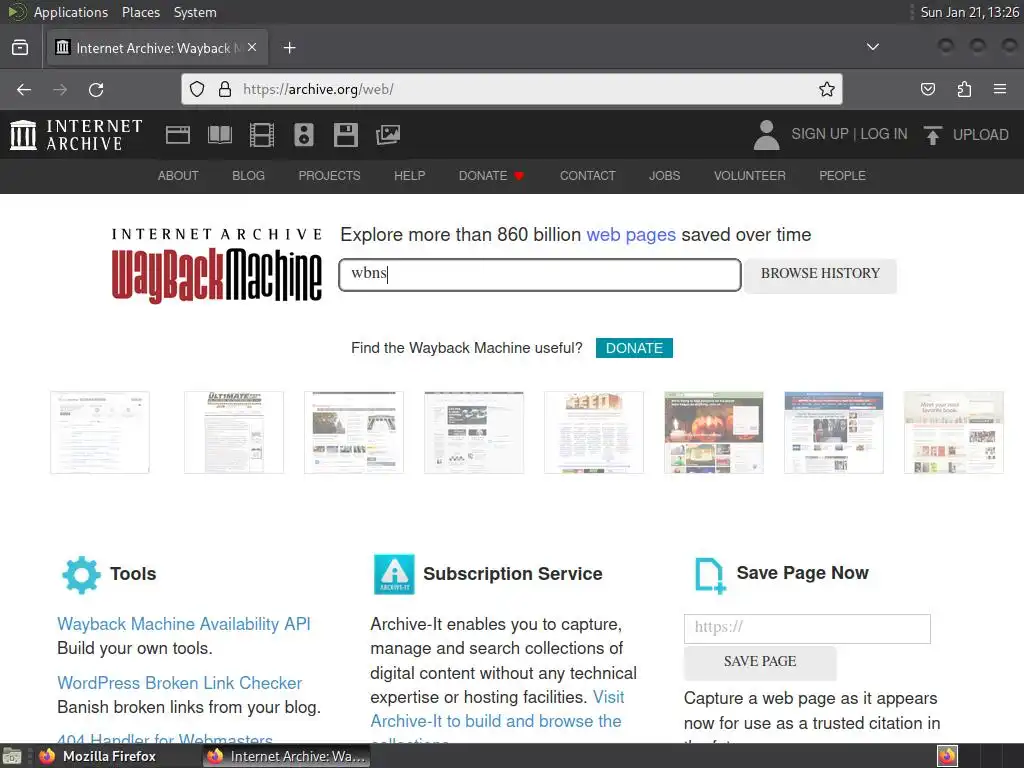The width and height of the screenshot is (1024, 768).
Task: Open a new tab with plus button
Action: [289, 48]
